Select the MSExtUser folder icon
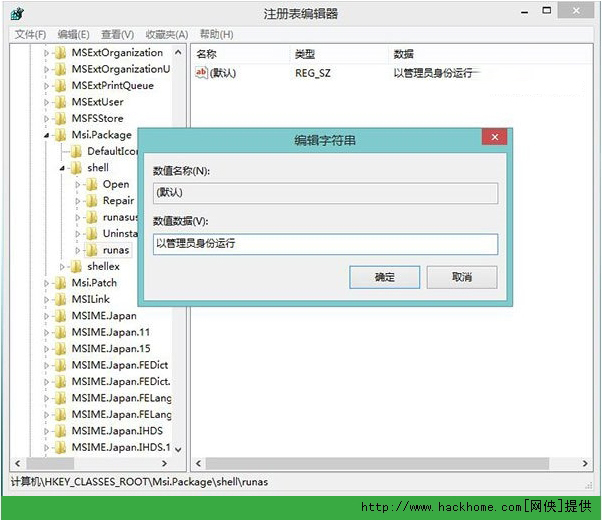Screen dimensions: 602x521 point(60,103)
